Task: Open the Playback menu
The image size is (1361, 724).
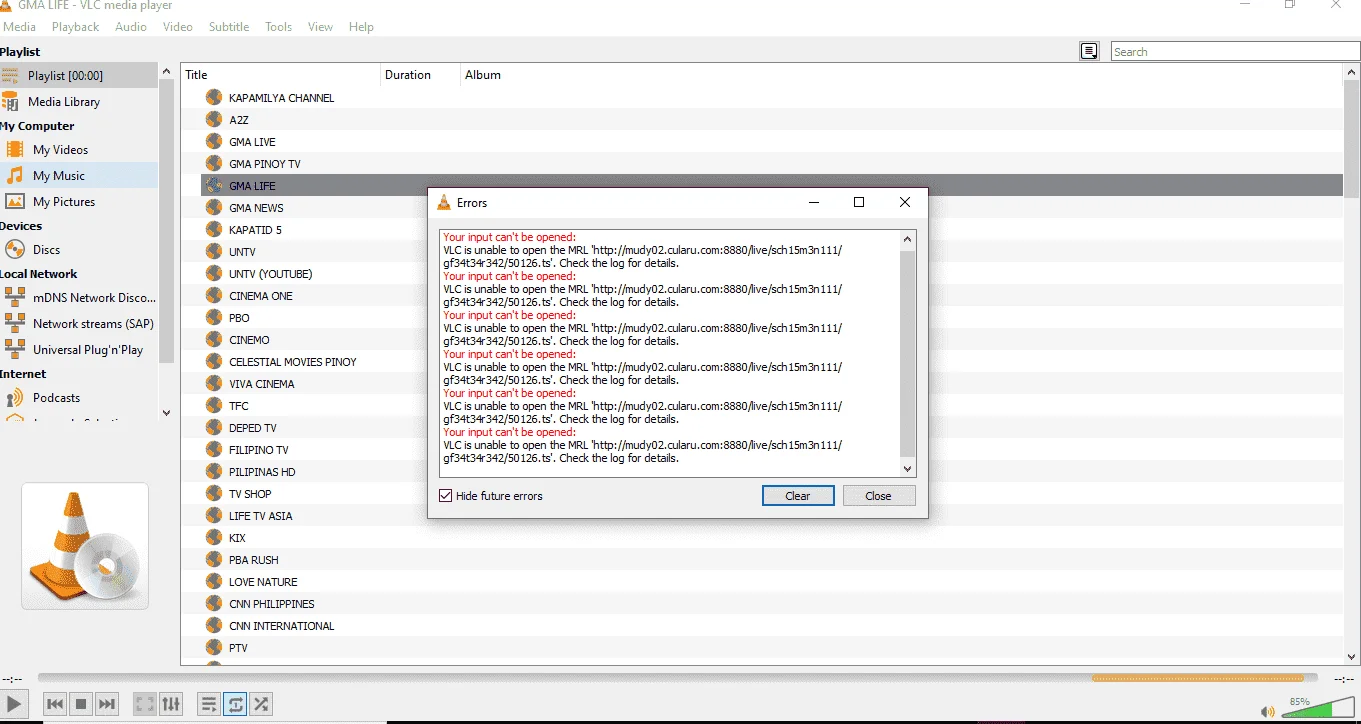Action: [75, 27]
